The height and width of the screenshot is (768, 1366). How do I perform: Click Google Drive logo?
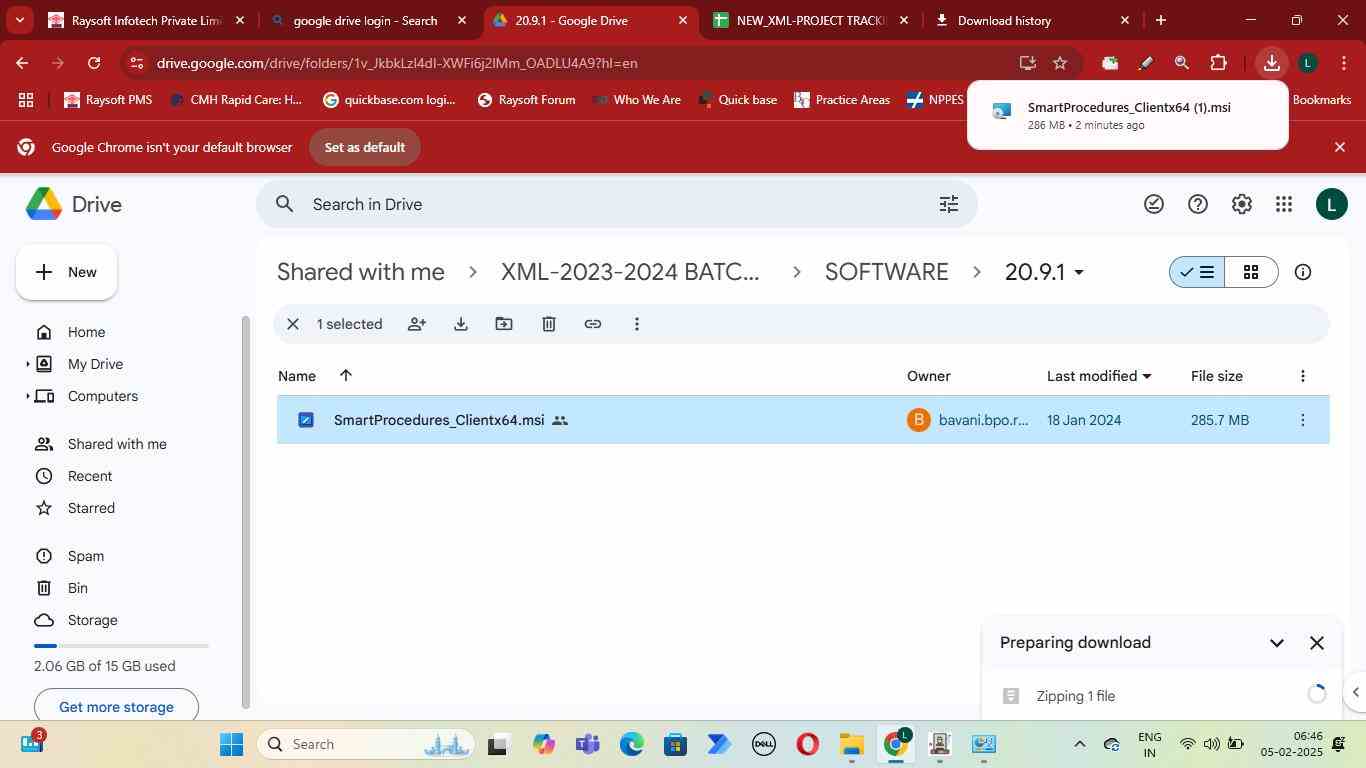point(74,204)
